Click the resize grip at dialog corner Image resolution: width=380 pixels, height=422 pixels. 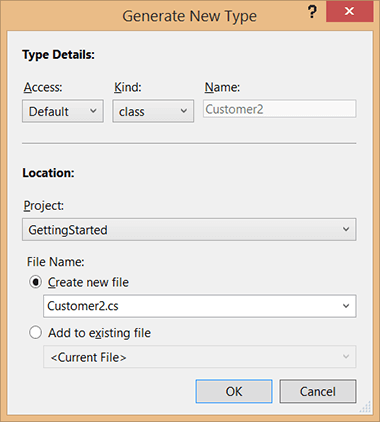[366, 407]
